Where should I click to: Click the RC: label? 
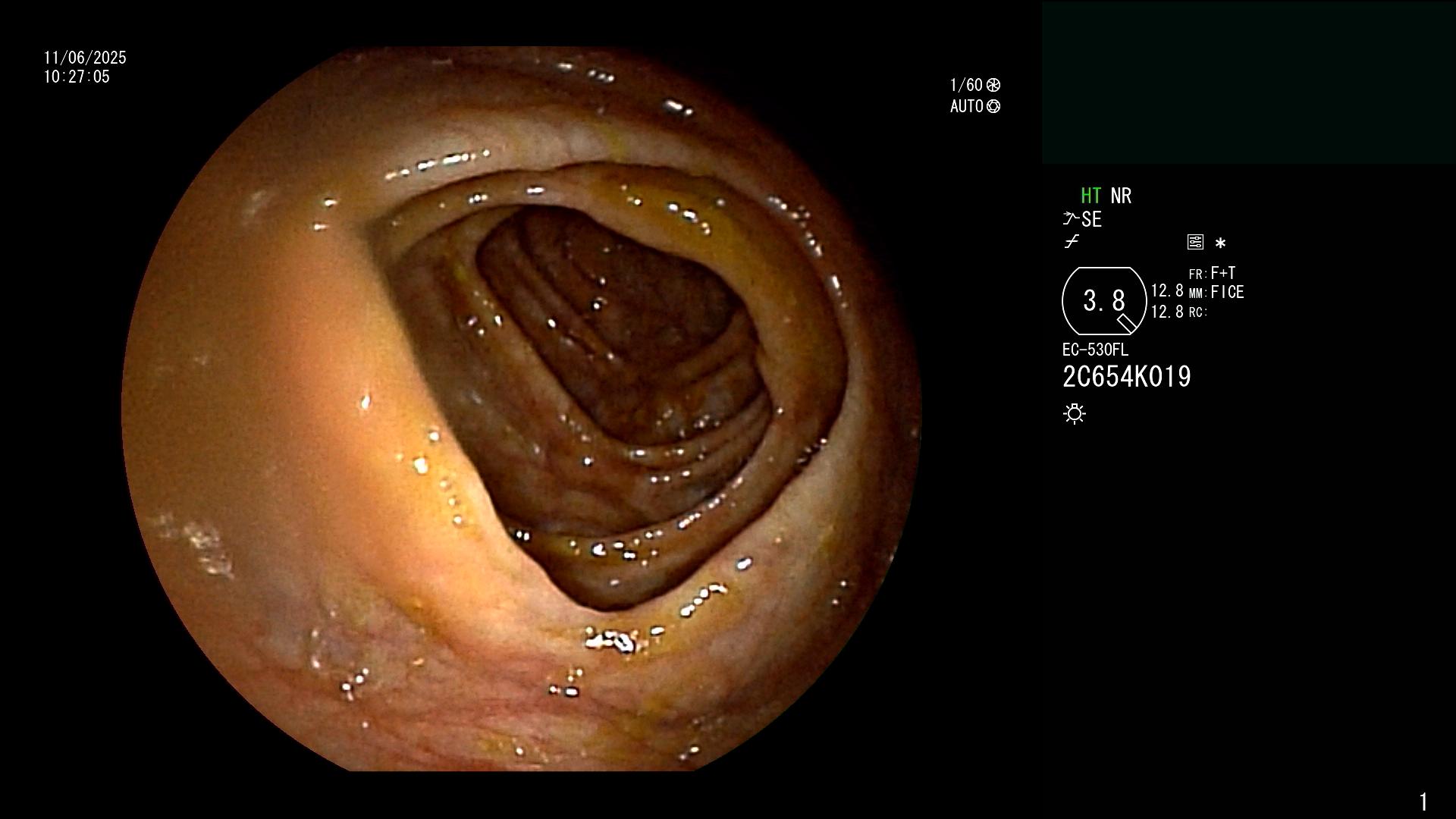[x=1198, y=312]
